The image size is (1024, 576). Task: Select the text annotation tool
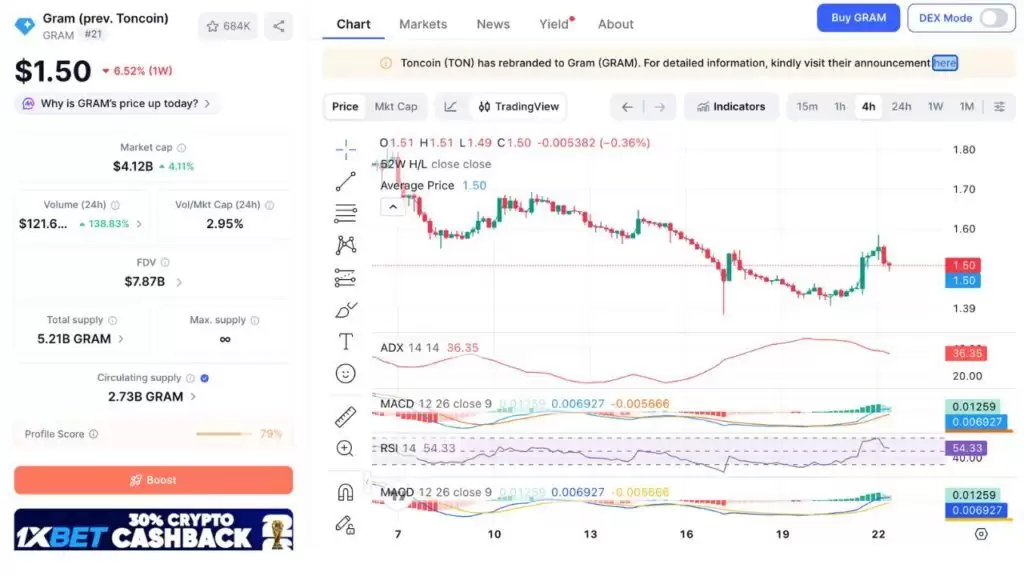pyautogui.click(x=345, y=342)
